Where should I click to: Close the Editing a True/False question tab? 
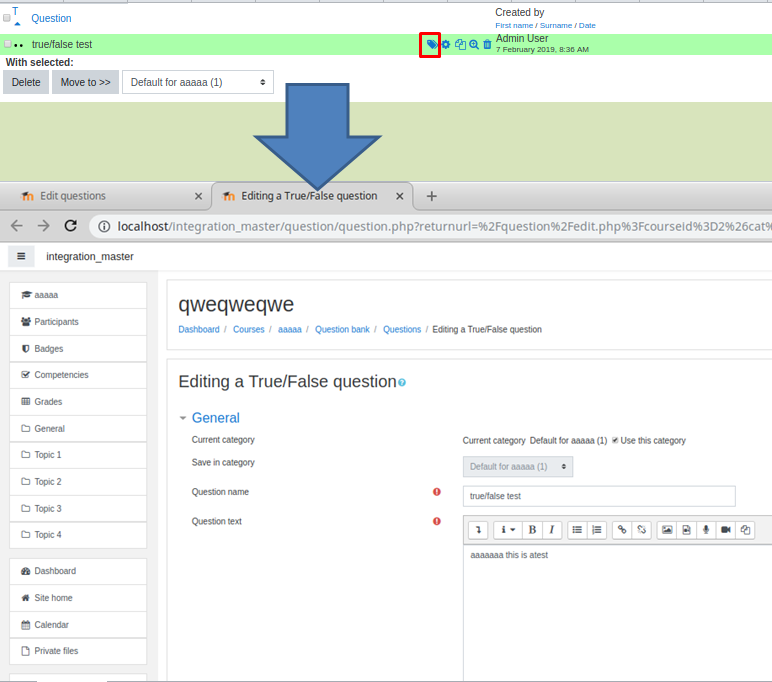coord(400,196)
